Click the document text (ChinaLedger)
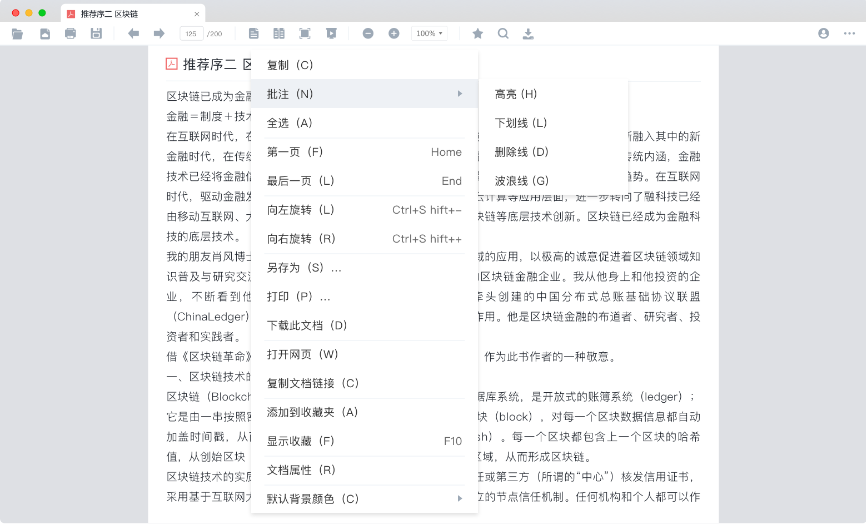The height and width of the screenshot is (525, 866). tap(210, 317)
